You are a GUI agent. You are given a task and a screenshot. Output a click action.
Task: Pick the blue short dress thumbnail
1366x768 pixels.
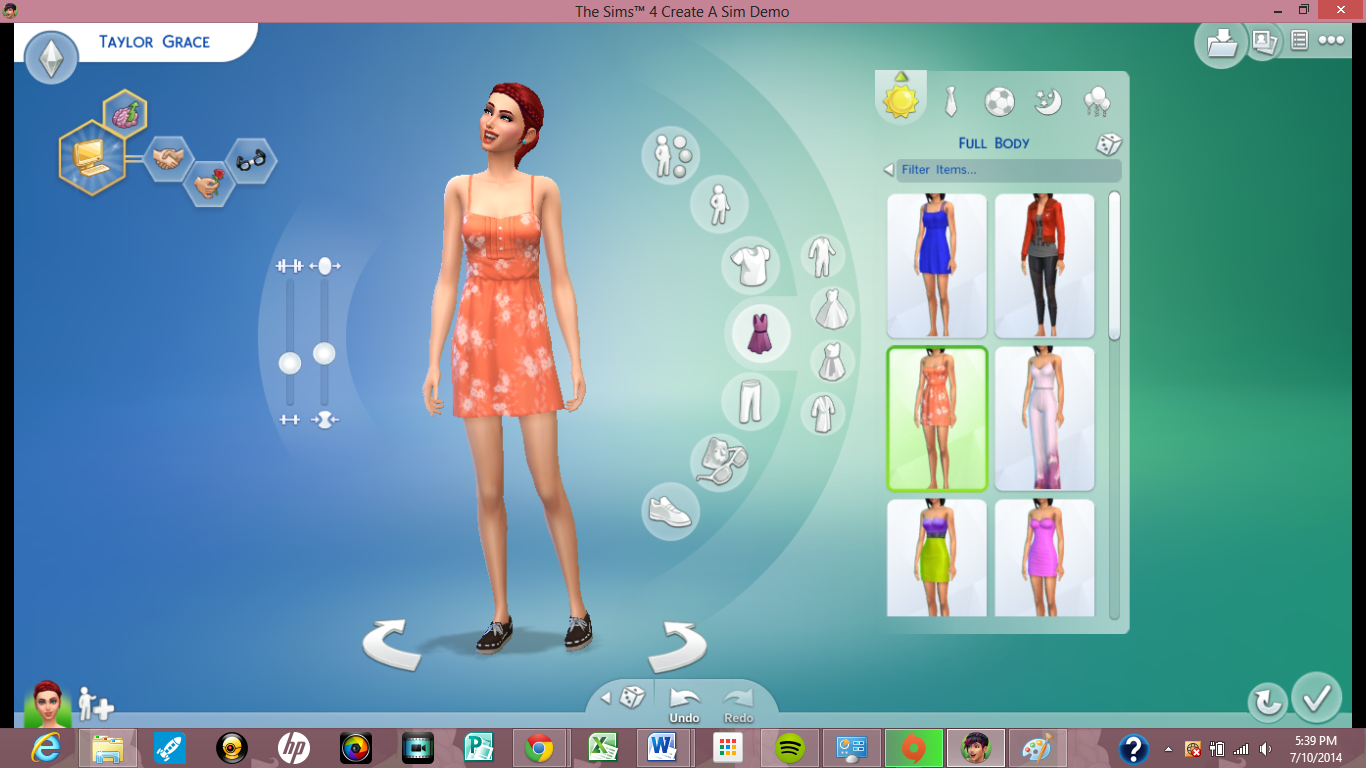coord(937,266)
